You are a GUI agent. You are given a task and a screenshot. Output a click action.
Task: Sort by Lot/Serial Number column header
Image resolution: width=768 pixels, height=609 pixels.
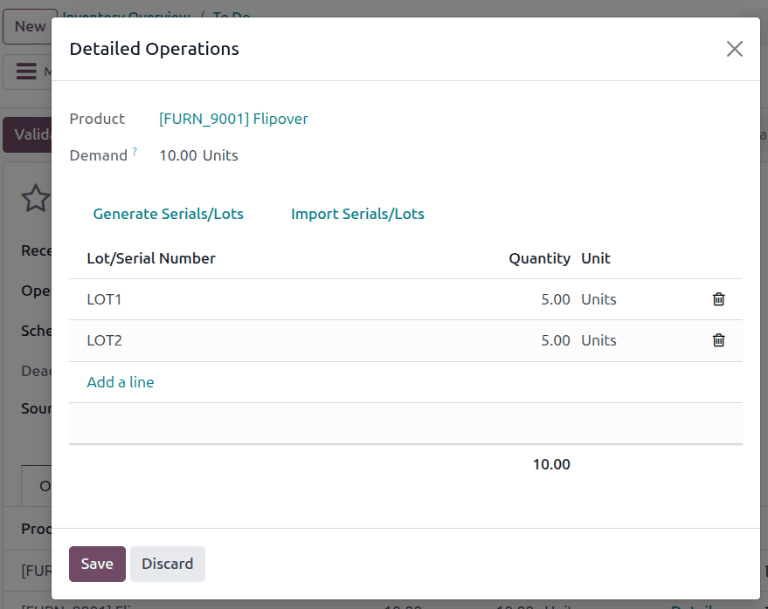click(151, 258)
